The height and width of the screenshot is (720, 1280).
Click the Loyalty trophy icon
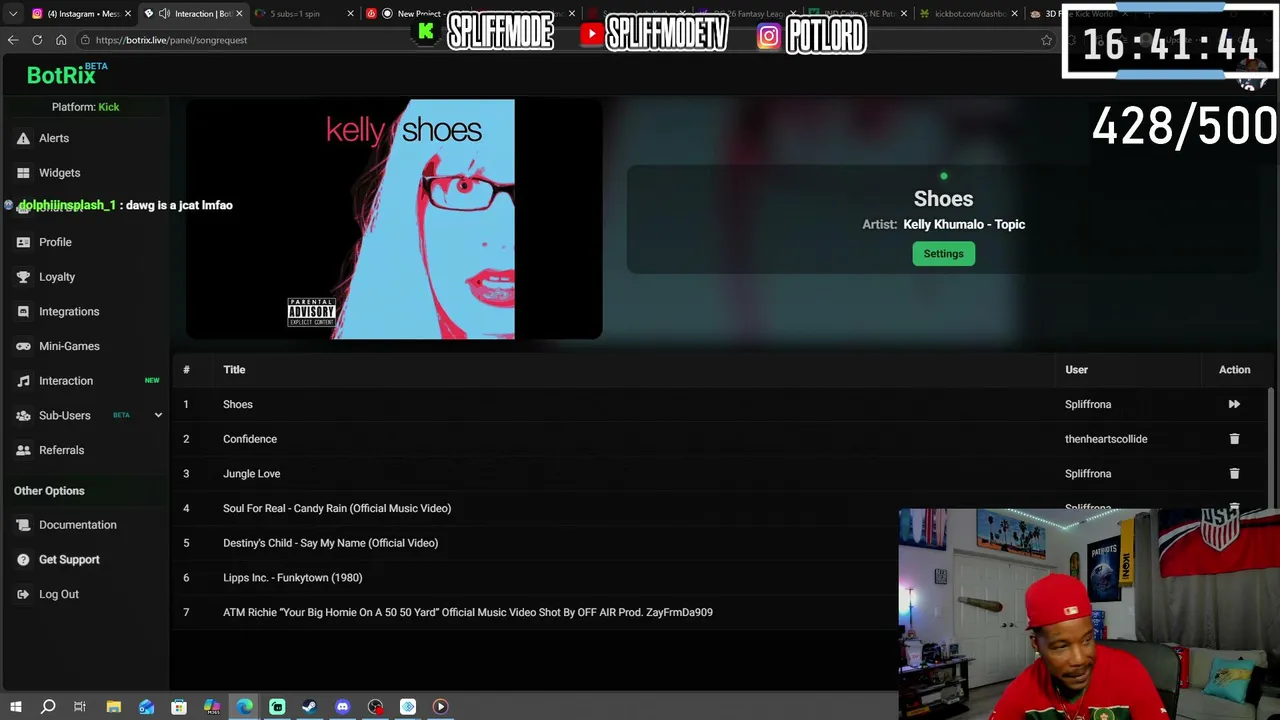click(x=23, y=277)
